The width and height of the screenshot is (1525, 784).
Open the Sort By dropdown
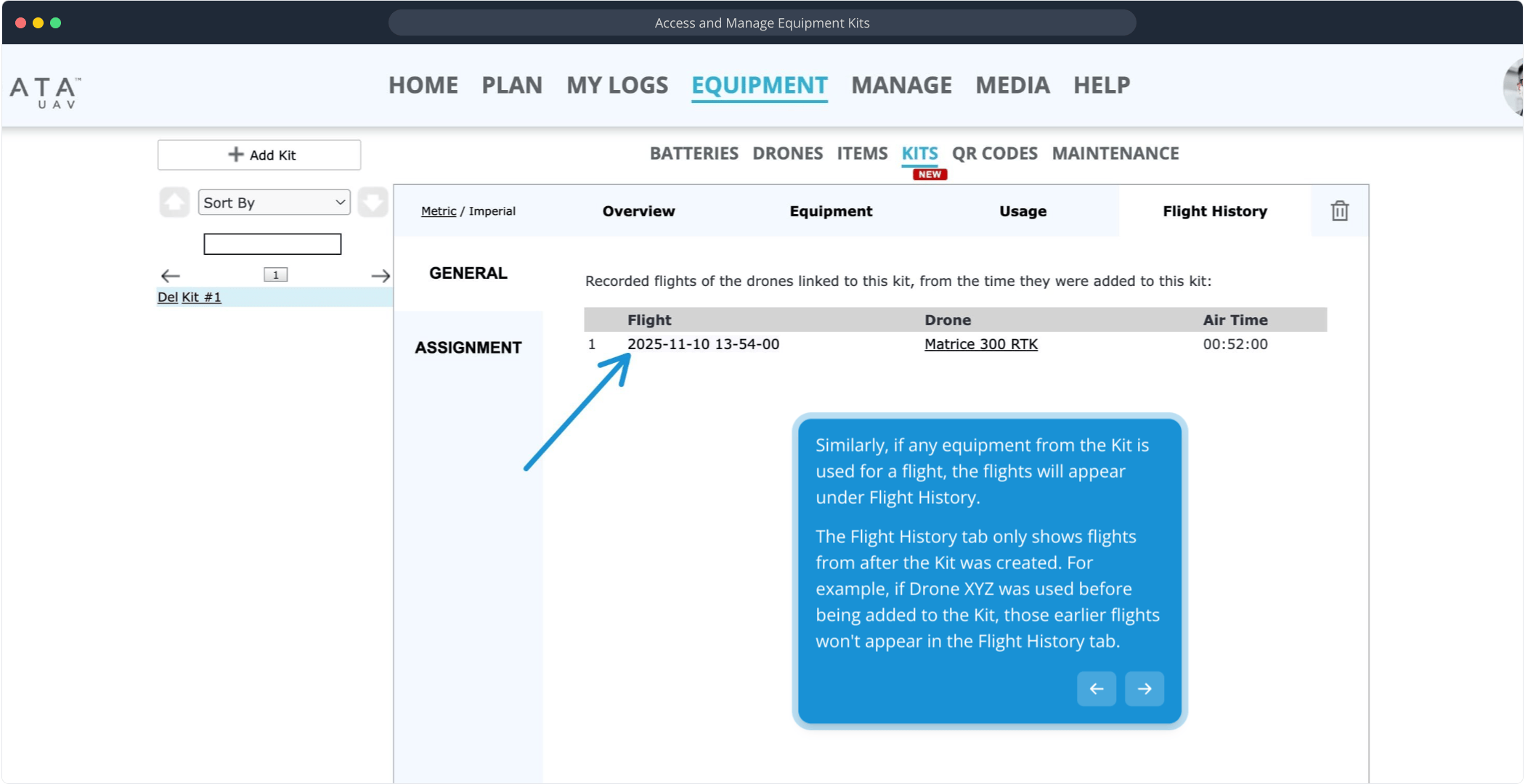coord(274,203)
